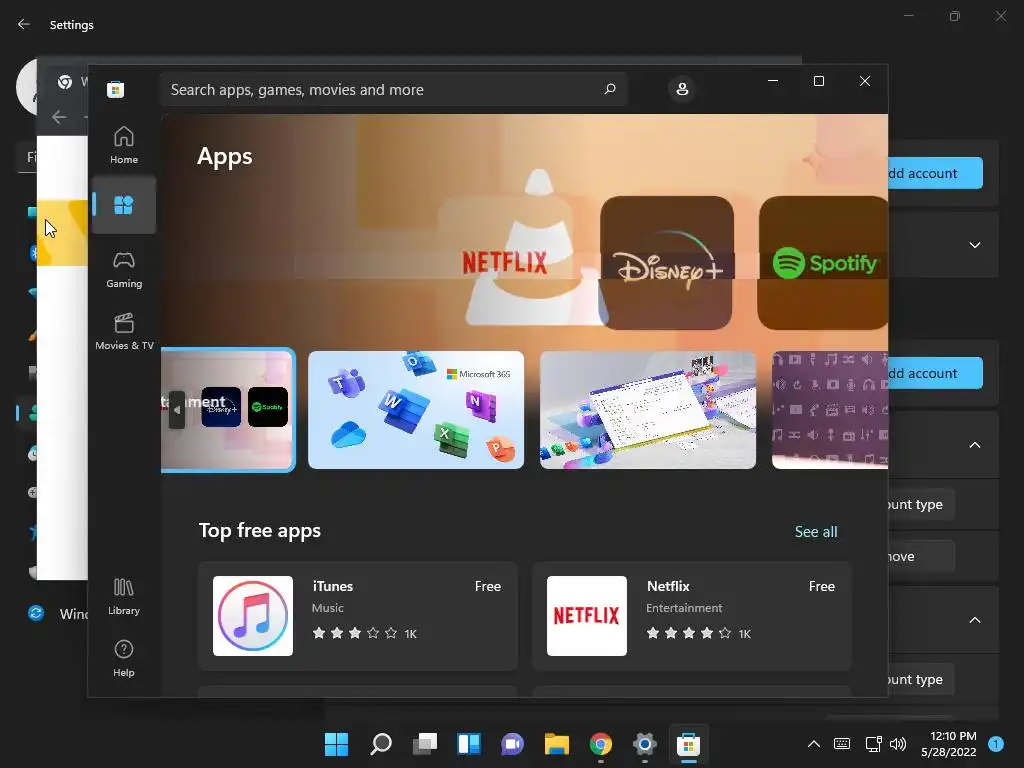Select the Microsoft 365 carousel card
Viewport: 1024px width, 768px height.
[x=416, y=409]
